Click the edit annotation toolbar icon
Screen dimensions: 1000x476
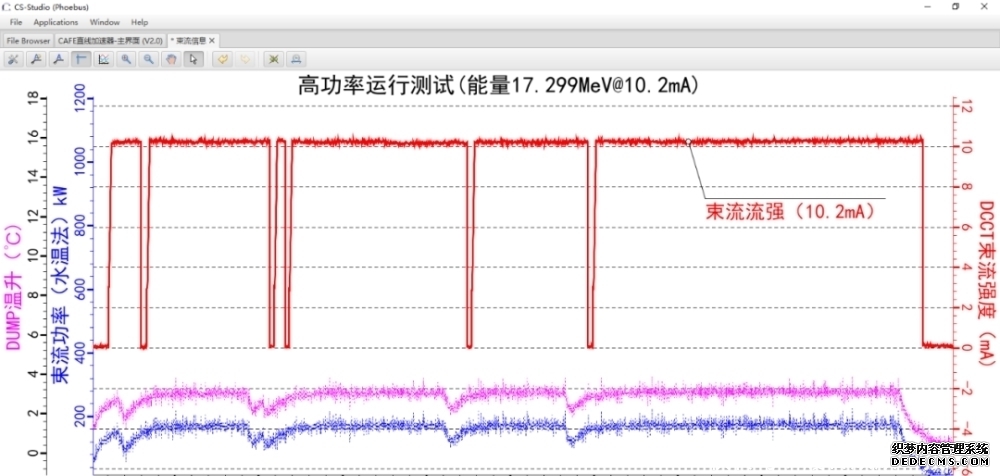click(x=58, y=59)
